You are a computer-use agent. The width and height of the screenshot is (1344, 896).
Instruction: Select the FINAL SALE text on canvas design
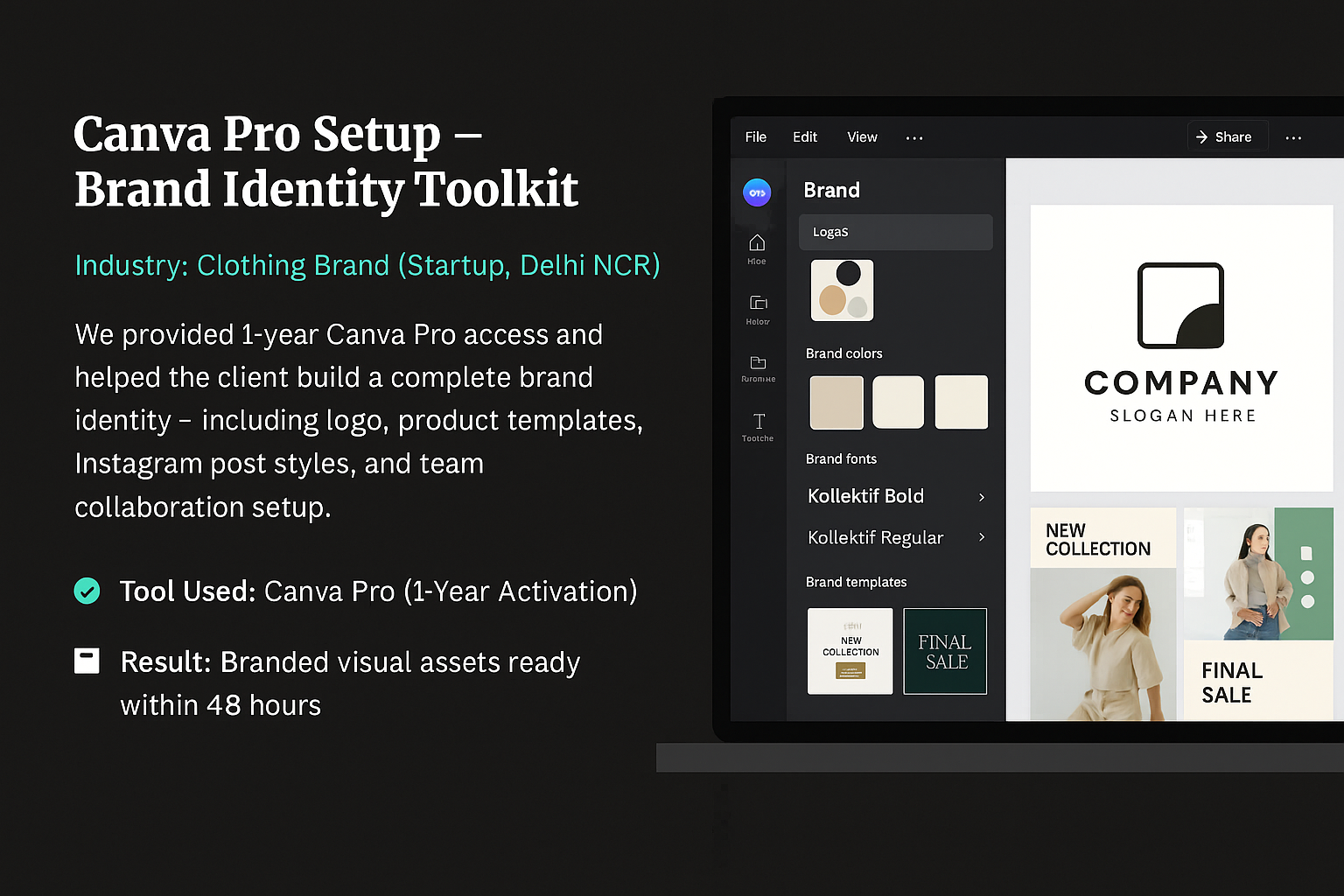[x=1232, y=682]
